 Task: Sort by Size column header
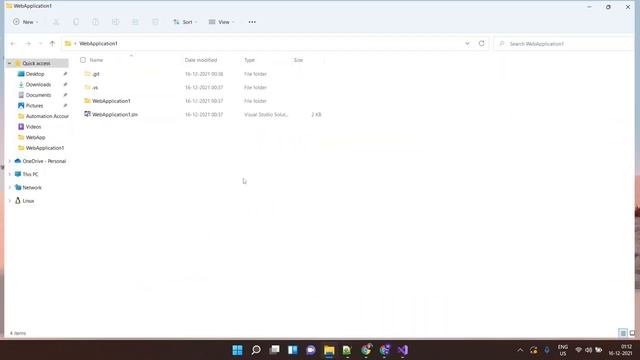(x=298, y=60)
